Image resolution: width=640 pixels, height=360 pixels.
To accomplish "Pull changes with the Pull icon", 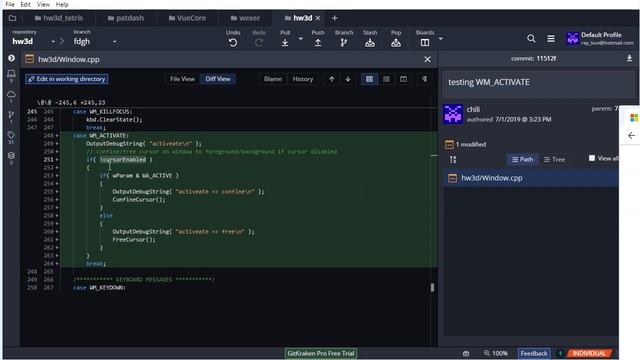I will tap(285, 42).
